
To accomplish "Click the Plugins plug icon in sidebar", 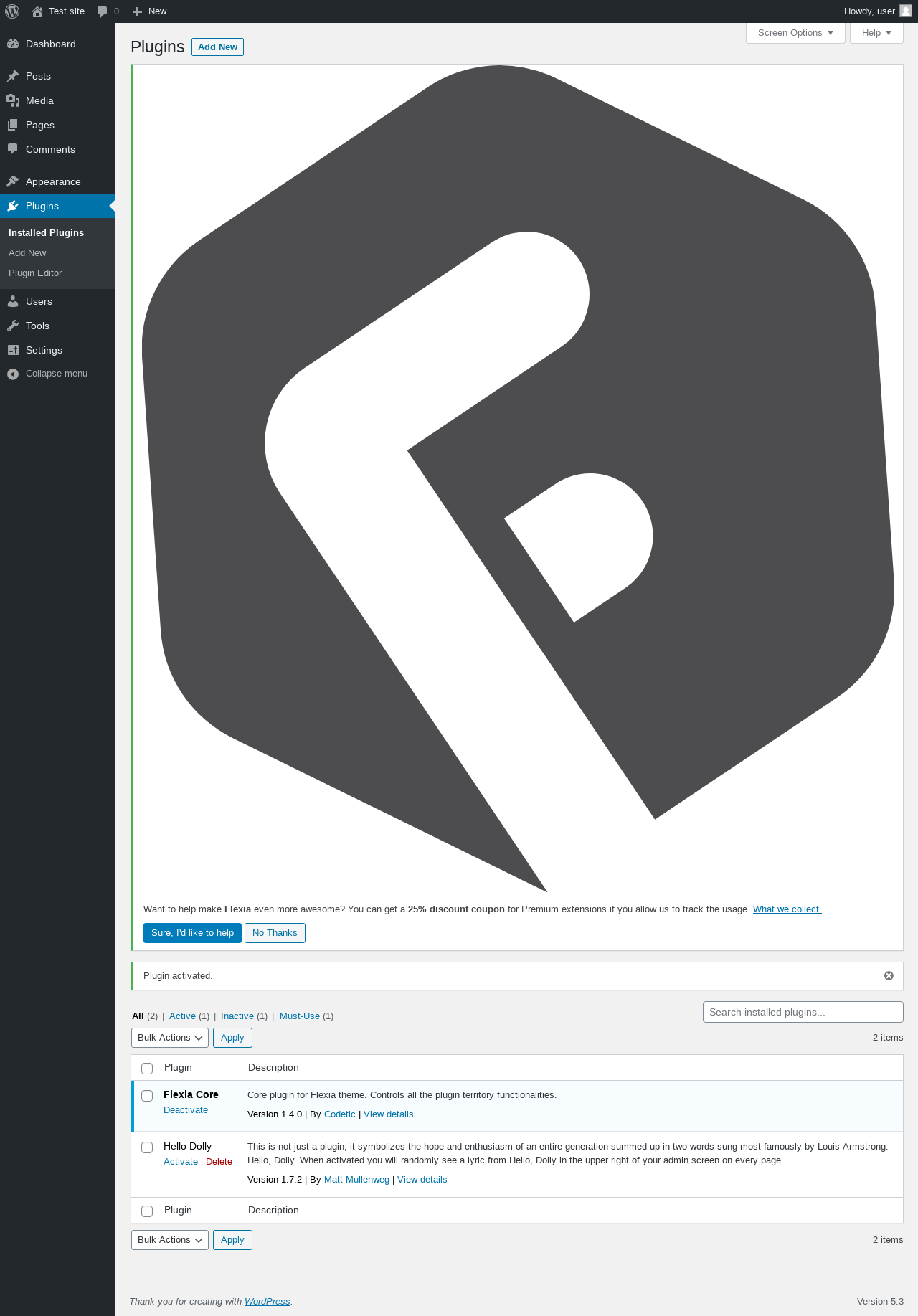I will (x=13, y=206).
